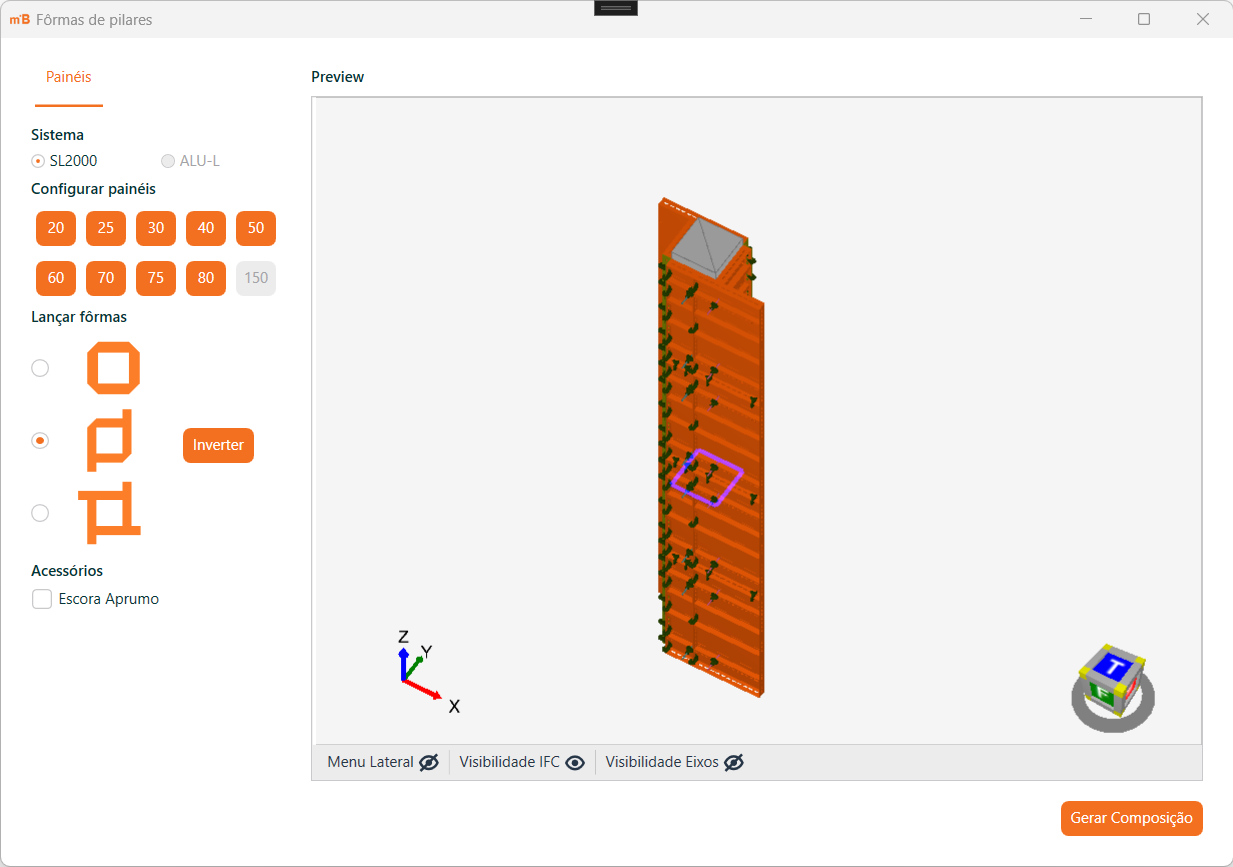Click the Inverter button

pos(218,445)
